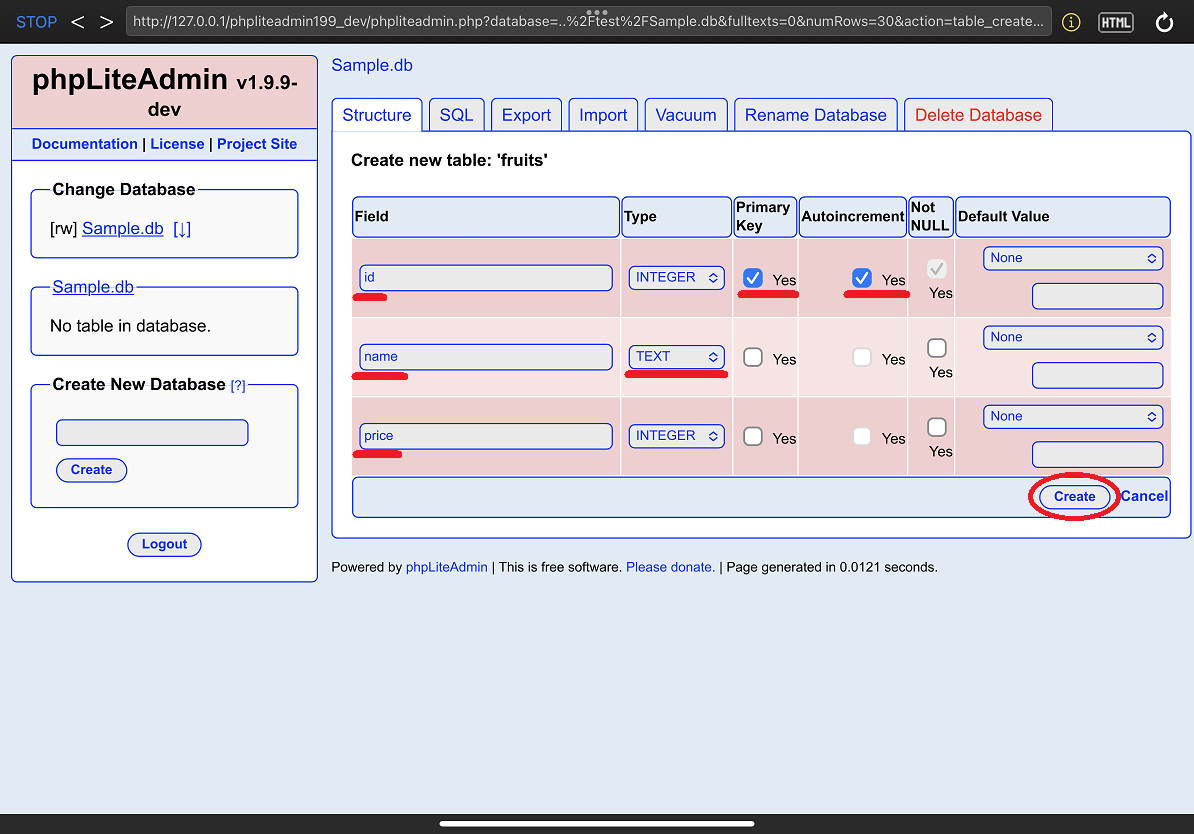Open the License link
Screen dimensions: 1194x834
tap(177, 144)
